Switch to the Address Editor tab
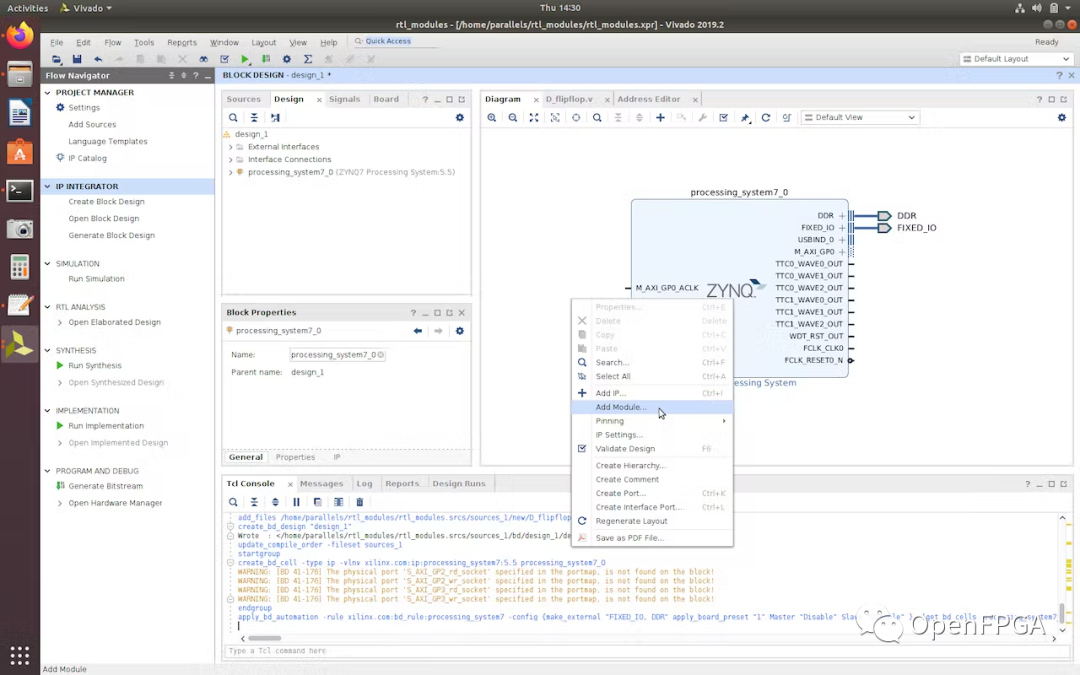Viewport: 1080px width, 675px height. pos(648,99)
